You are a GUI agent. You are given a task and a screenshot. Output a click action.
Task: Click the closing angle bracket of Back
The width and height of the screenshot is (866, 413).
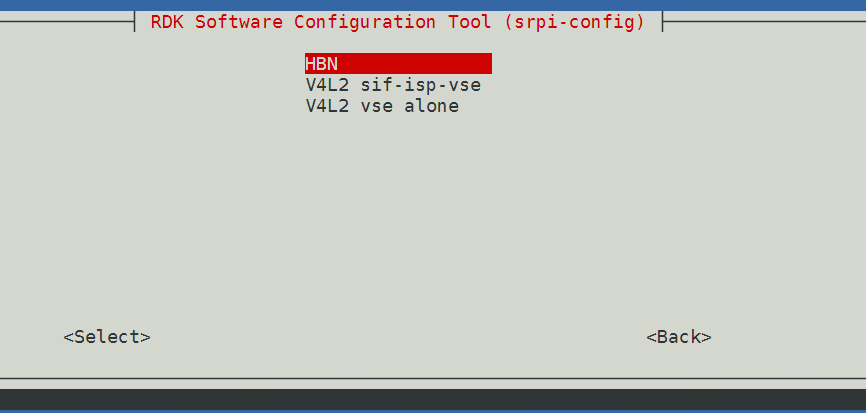click(x=706, y=337)
